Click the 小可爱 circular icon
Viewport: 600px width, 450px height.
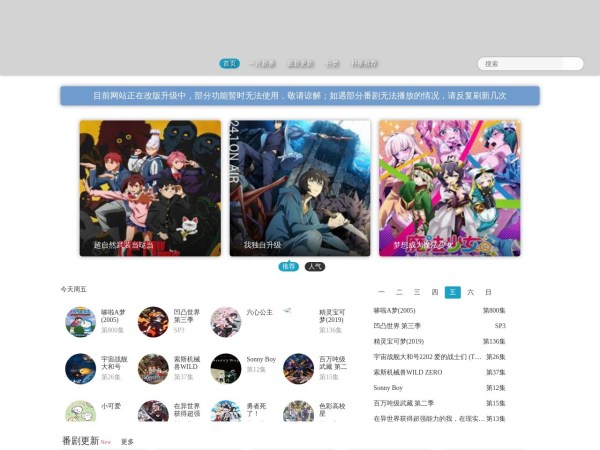point(80,412)
